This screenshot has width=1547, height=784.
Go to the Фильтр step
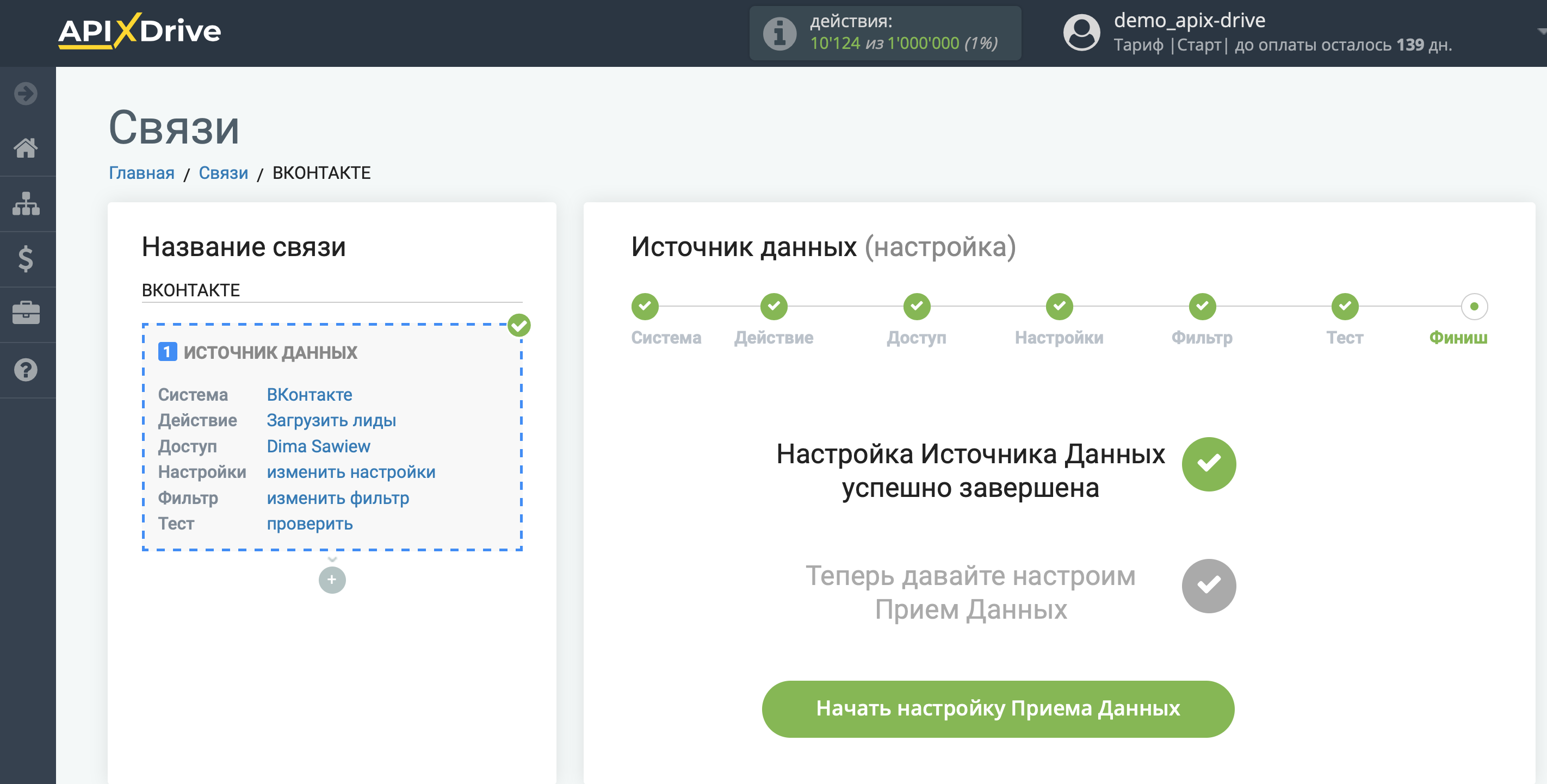coord(1202,306)
